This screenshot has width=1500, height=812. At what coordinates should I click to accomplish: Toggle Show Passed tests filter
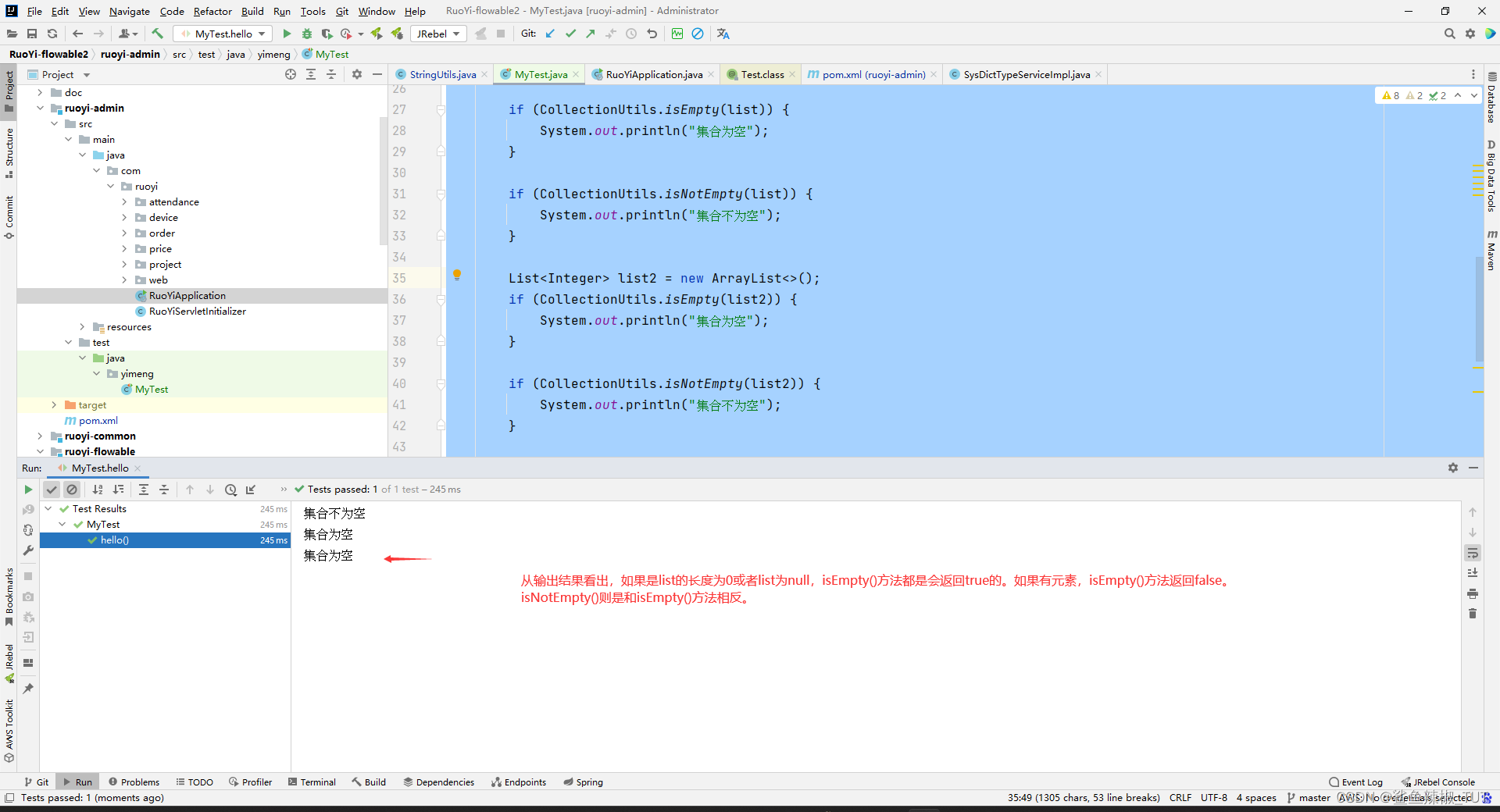coord(52,490)
